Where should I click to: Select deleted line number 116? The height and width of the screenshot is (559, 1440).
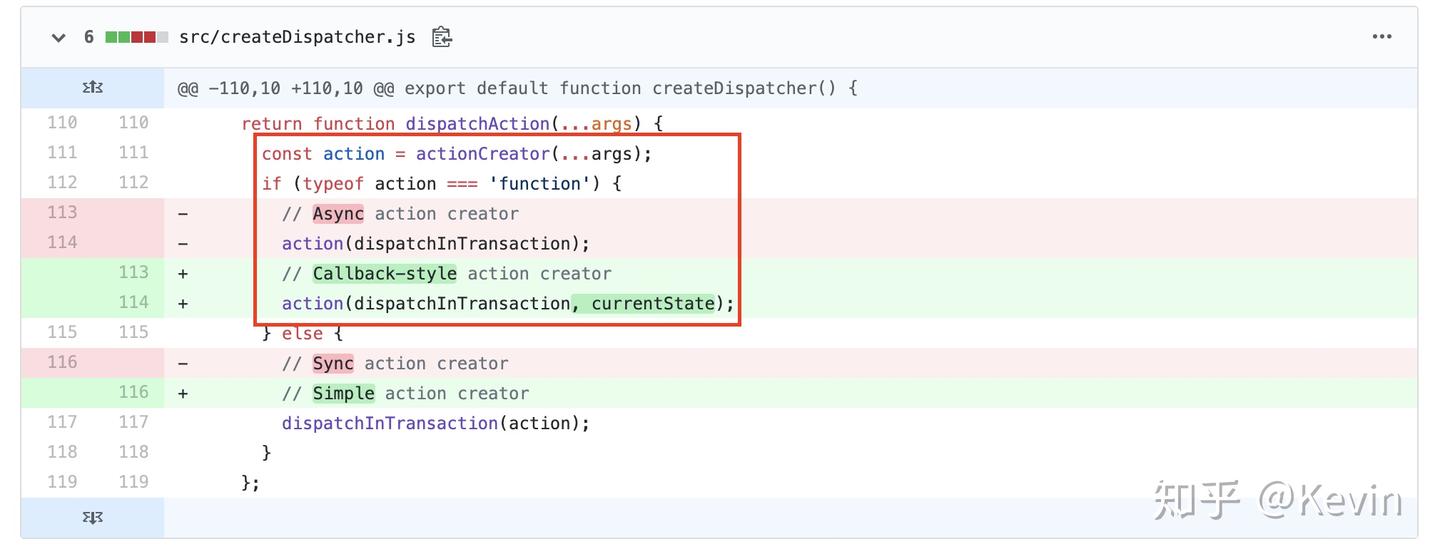point(62,362)
